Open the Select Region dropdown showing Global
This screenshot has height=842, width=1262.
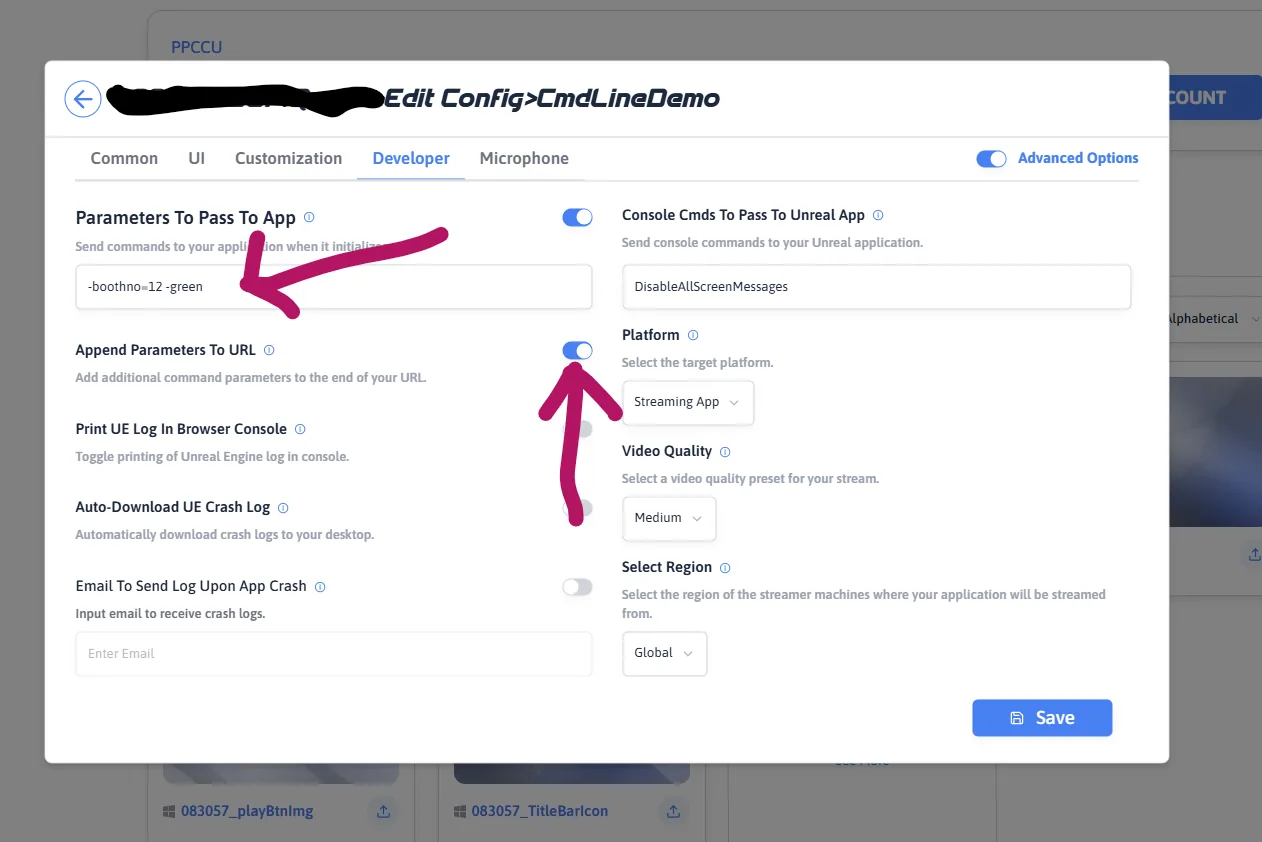(665, 653)
